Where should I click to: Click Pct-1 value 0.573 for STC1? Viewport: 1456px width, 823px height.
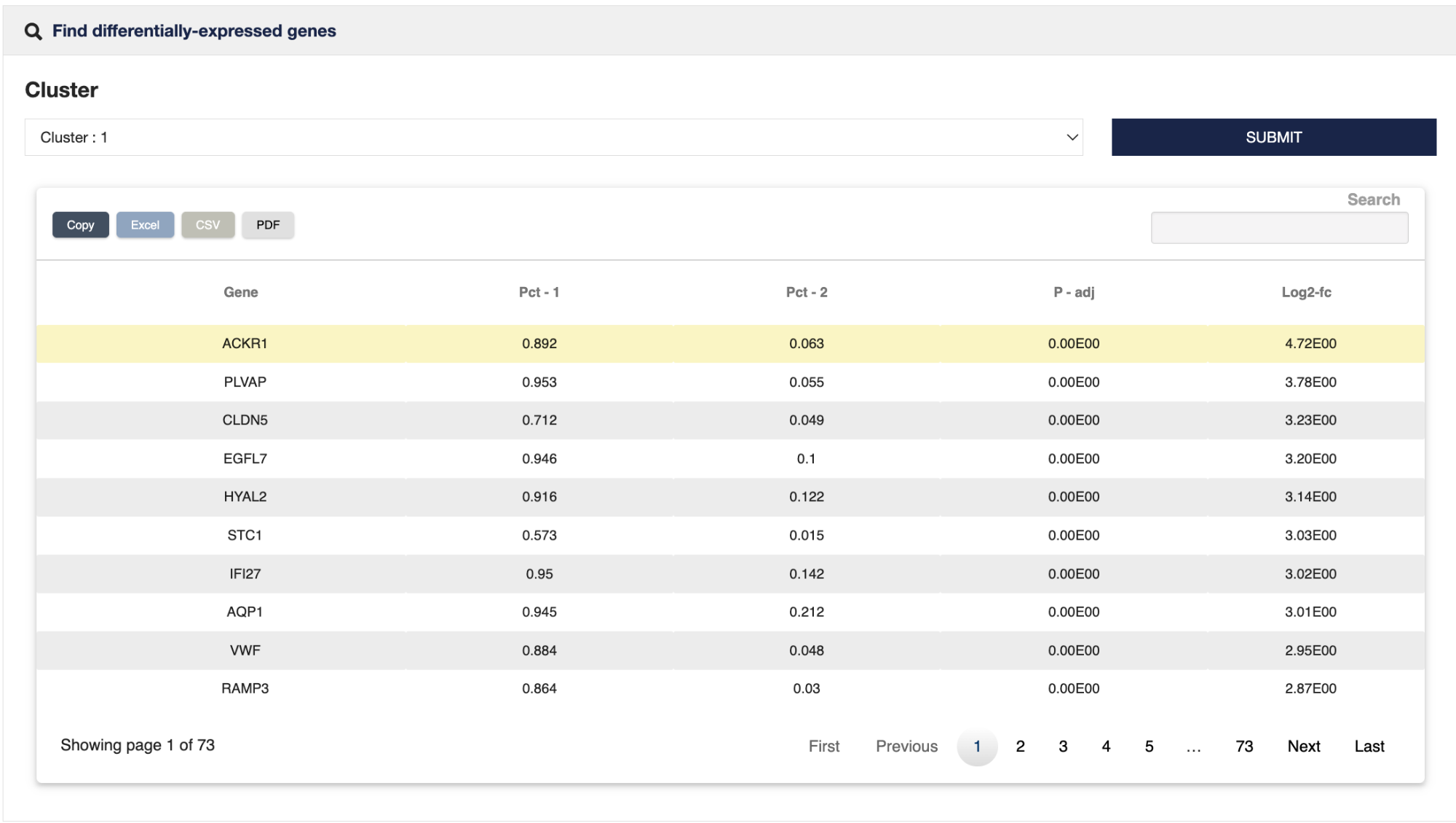pos(539,535)
